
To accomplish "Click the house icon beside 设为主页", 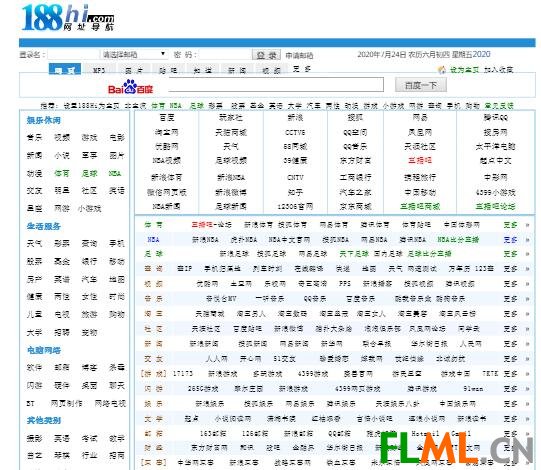I will tap(442, 70).
